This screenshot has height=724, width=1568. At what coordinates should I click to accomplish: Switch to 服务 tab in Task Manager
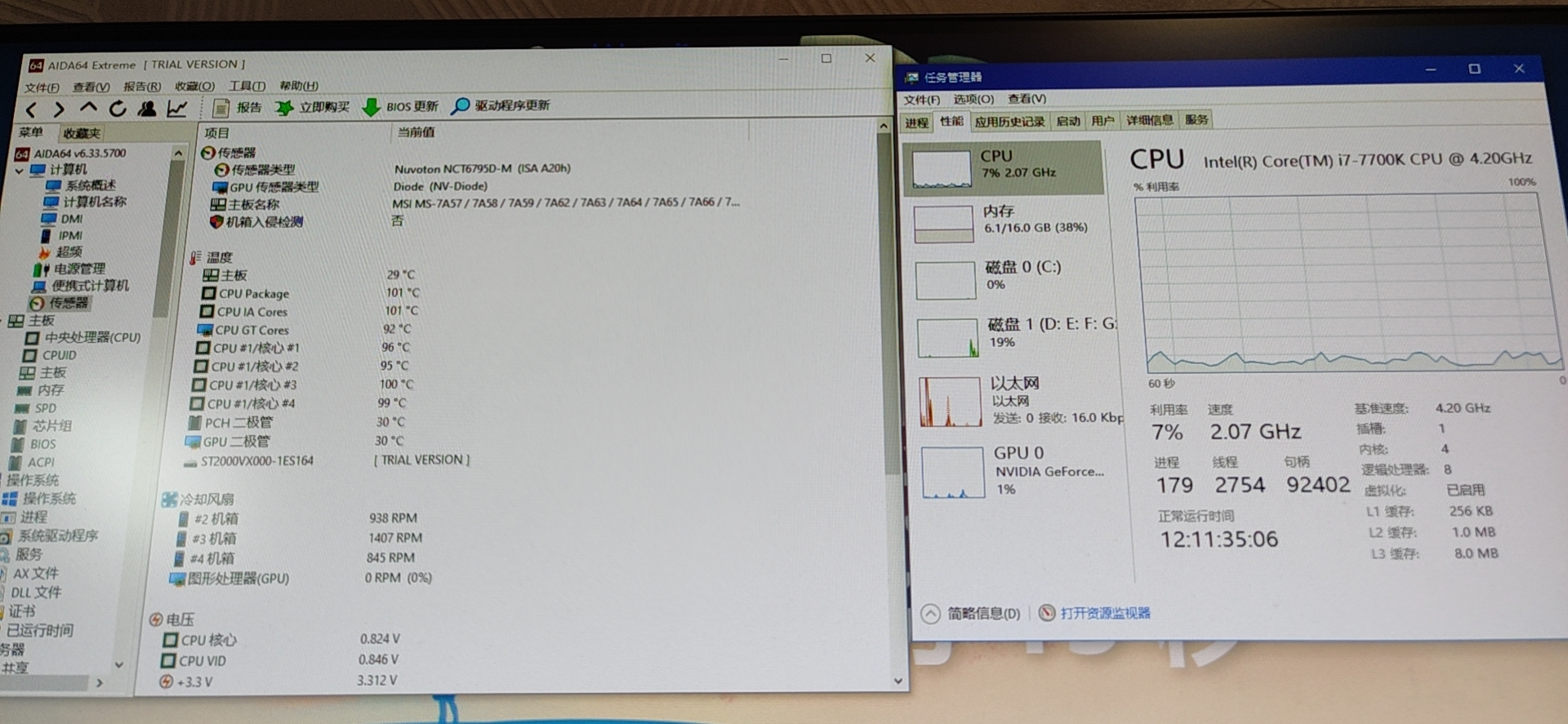click(x=1196, y=120)
